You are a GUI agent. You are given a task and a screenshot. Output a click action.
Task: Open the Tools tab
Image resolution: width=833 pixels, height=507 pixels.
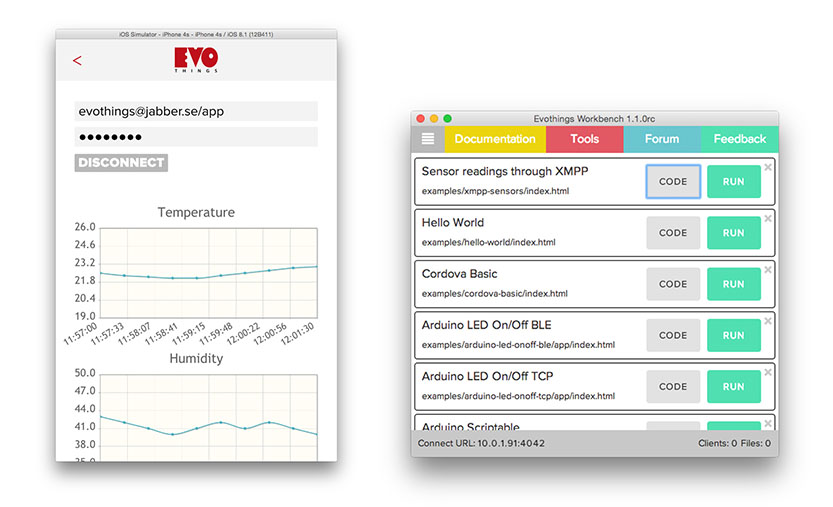tap(584, 139)
